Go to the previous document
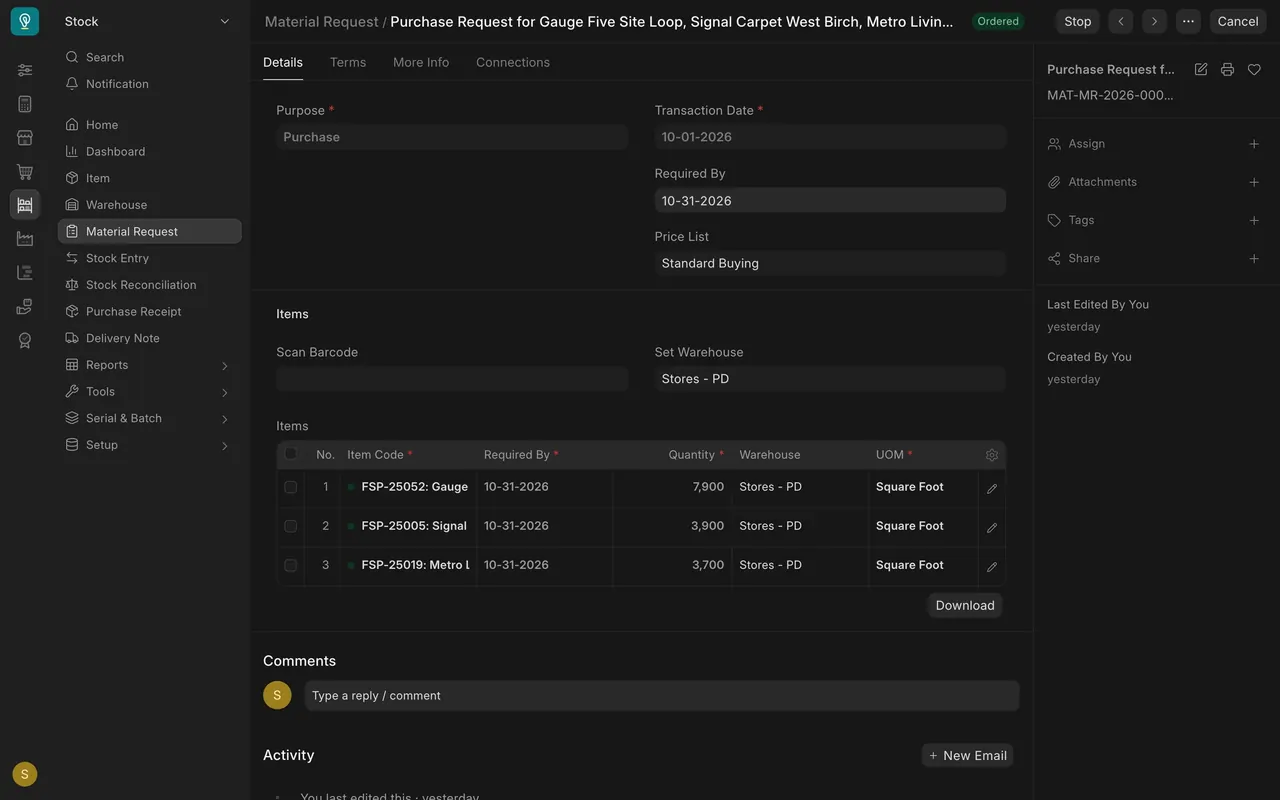Screen dimensions: 1280x800 pos(1121,21)
